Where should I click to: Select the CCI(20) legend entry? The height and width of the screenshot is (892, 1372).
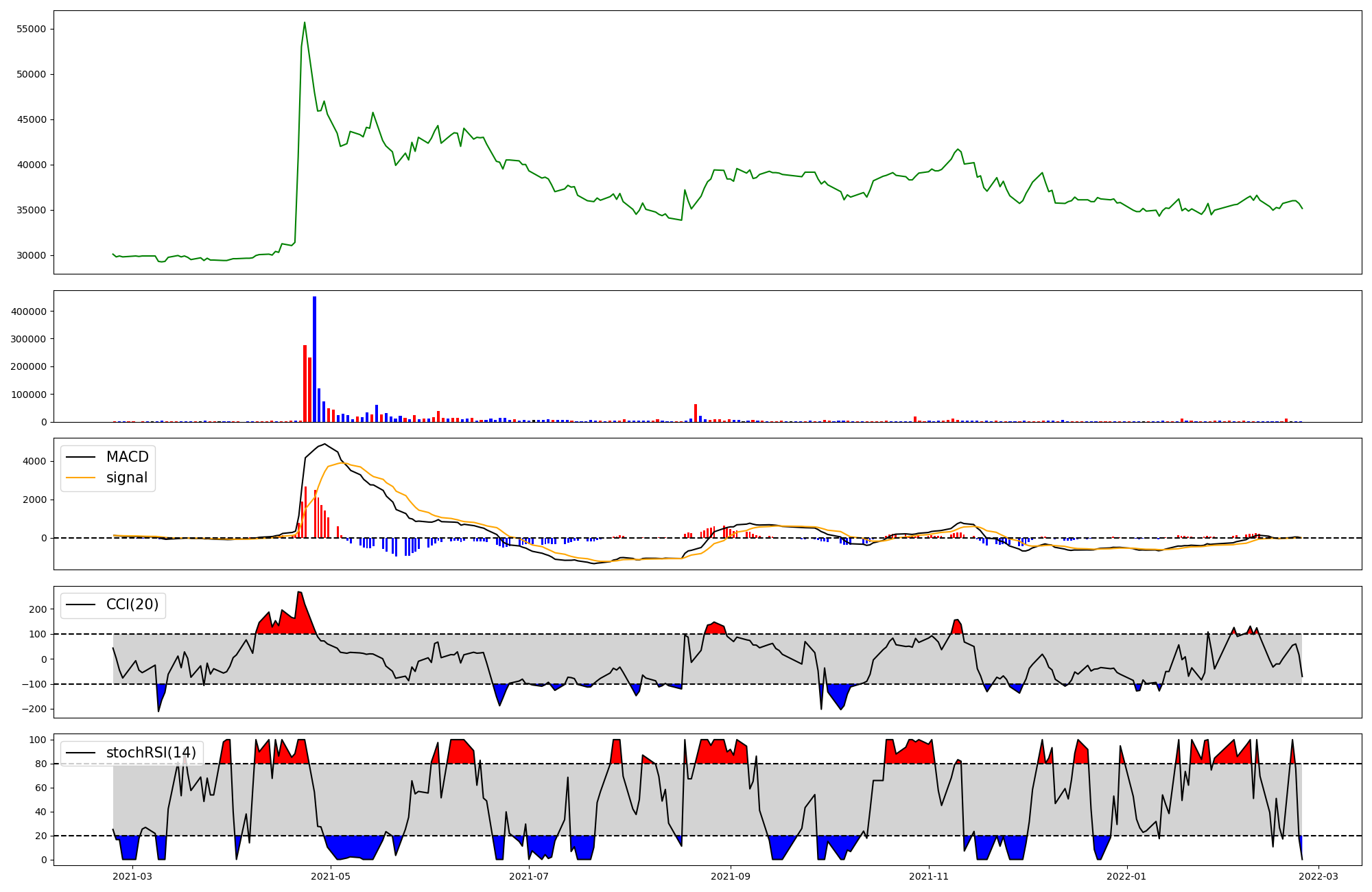point(132,605)
